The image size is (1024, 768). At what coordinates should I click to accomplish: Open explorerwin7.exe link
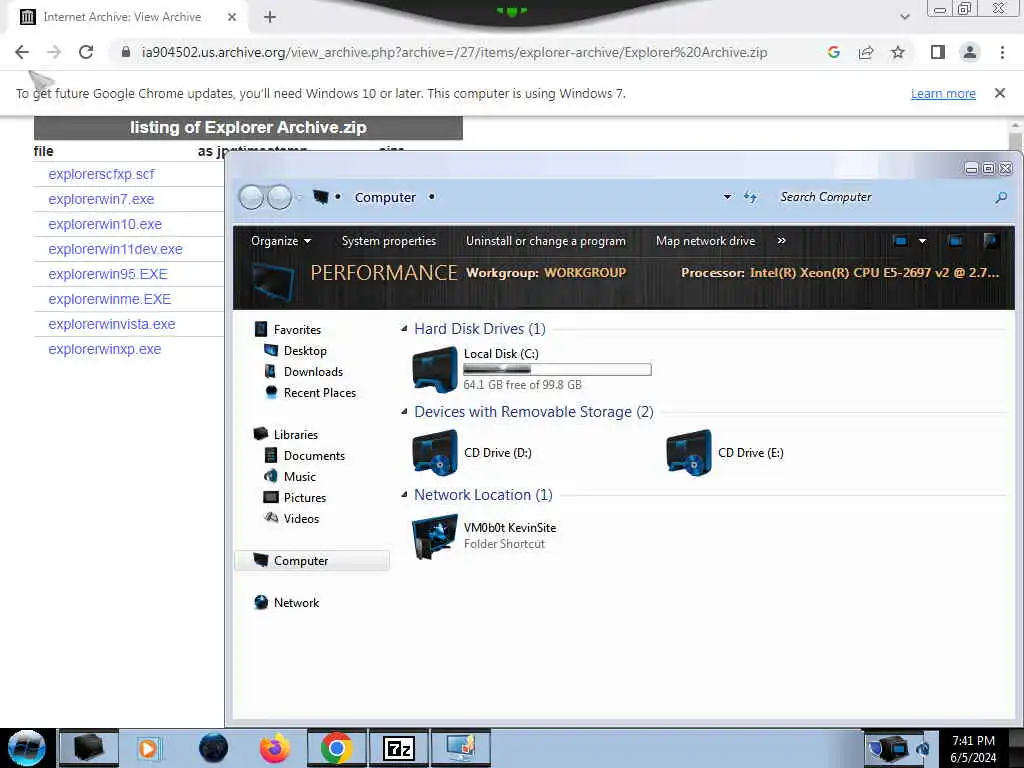101,199
